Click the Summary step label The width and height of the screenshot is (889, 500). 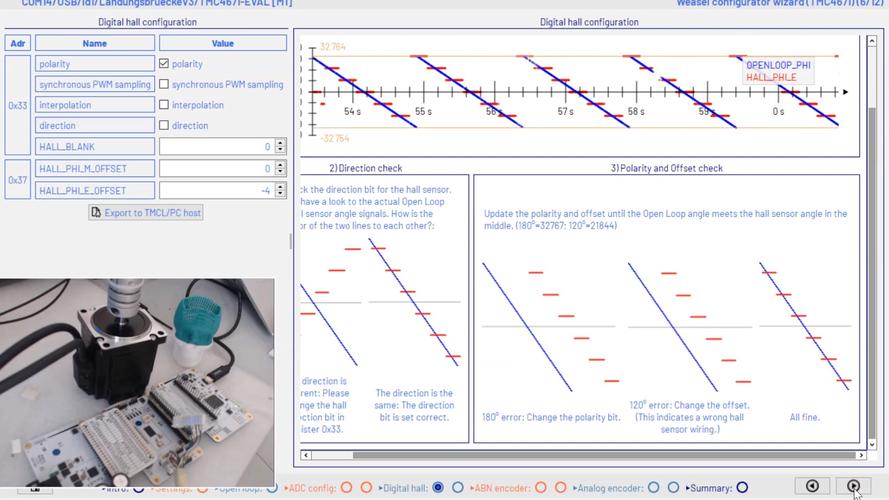(x=709, y=488)
